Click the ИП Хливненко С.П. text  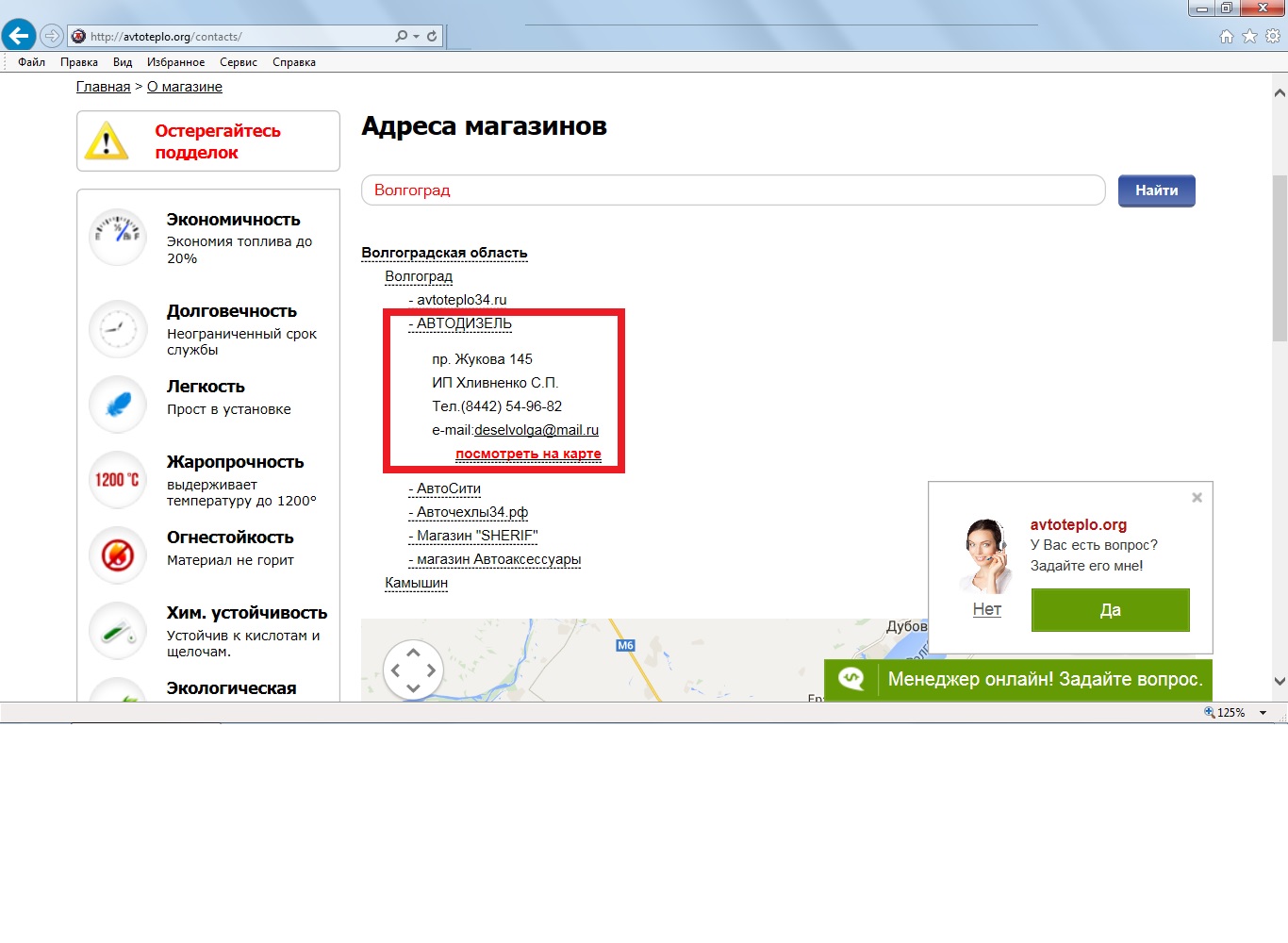coord(495,383)
